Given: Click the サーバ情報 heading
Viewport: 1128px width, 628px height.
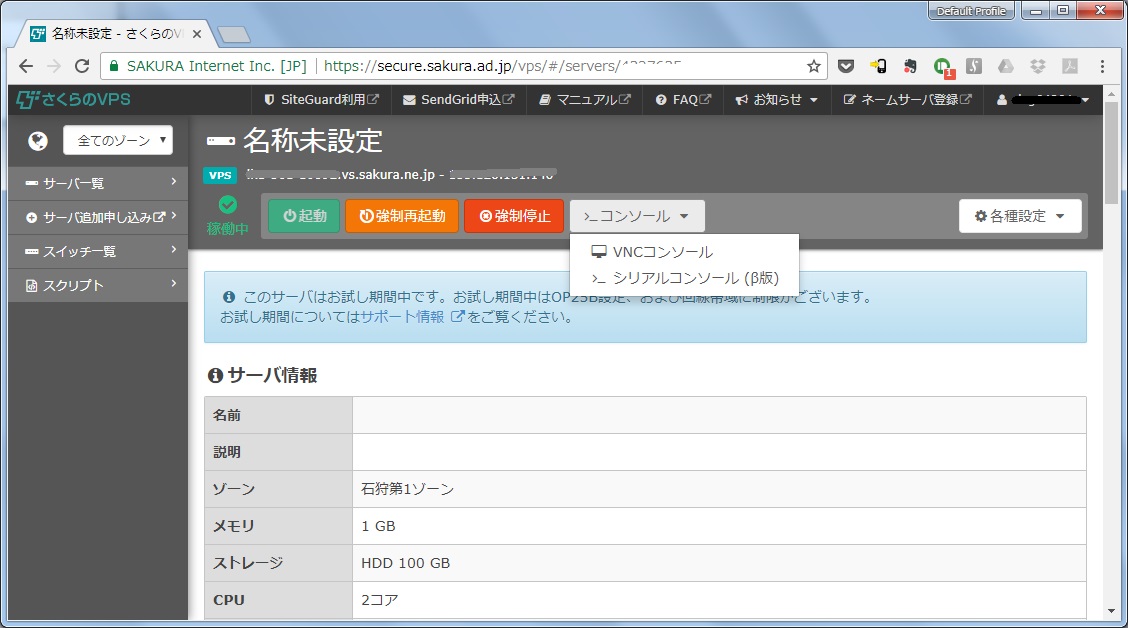Looking at the screenshot, I should [263, 376].
